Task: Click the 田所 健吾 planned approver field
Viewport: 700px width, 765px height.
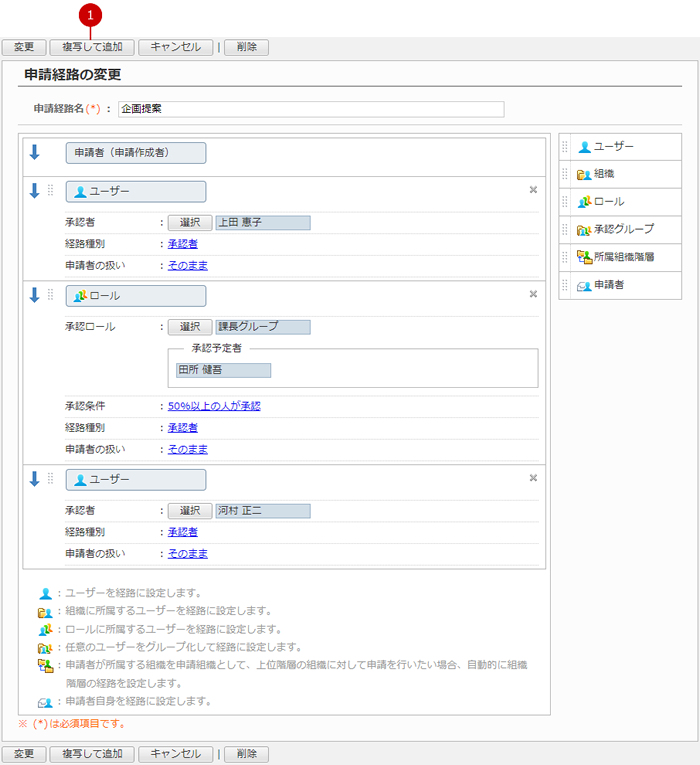Action: click(223, 370)
